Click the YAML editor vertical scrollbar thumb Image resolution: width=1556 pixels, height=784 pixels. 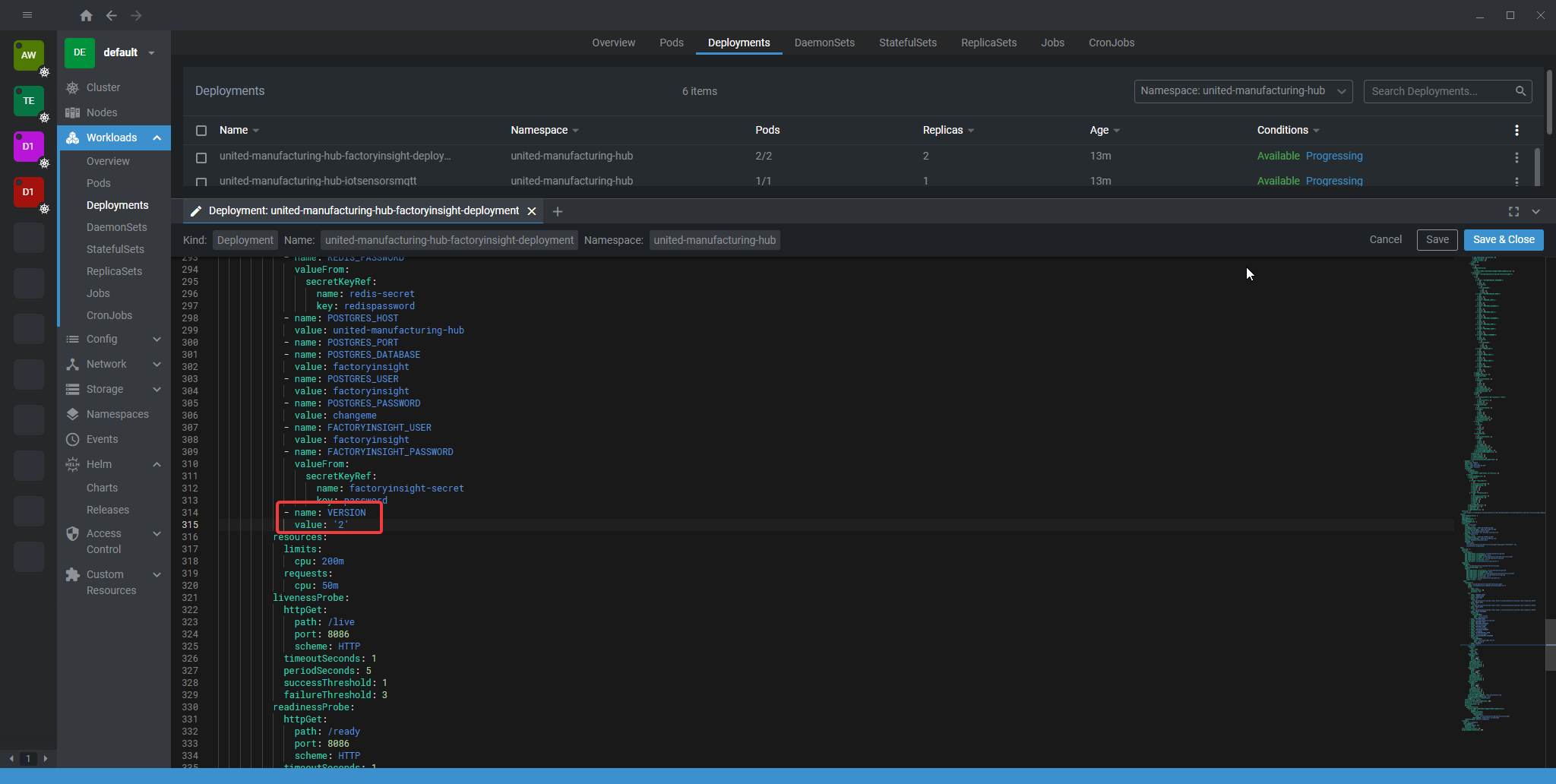click(x=1550, y=644)
